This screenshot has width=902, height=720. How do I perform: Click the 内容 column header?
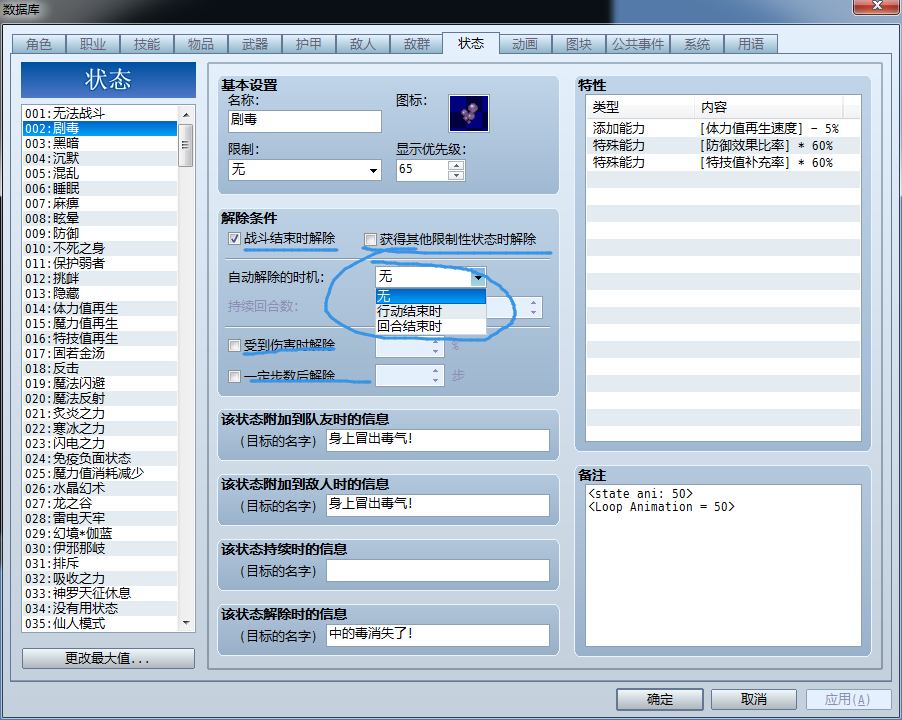click(x=769, y=107)
